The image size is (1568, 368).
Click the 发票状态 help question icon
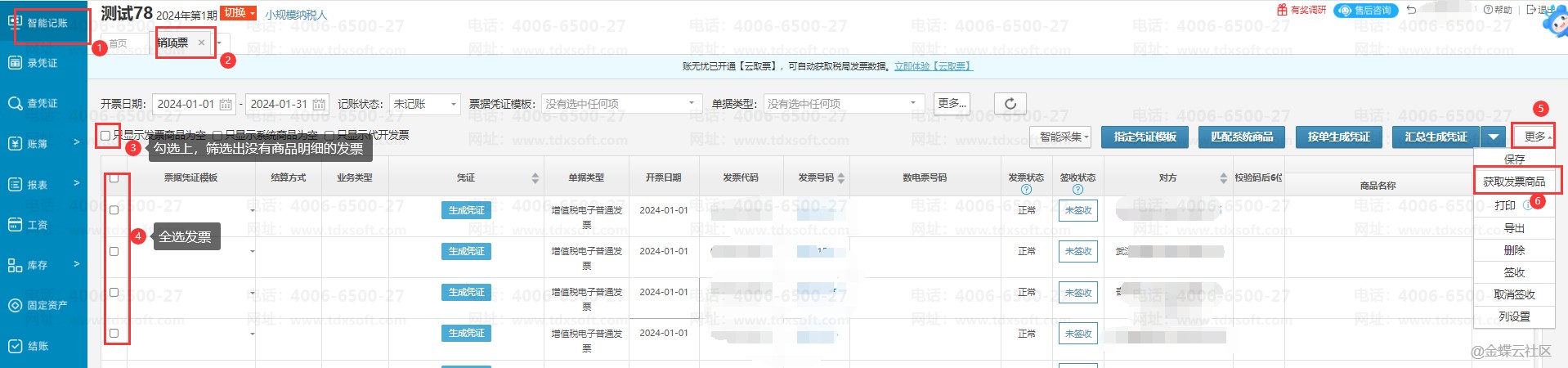(x=1026, y=190)
